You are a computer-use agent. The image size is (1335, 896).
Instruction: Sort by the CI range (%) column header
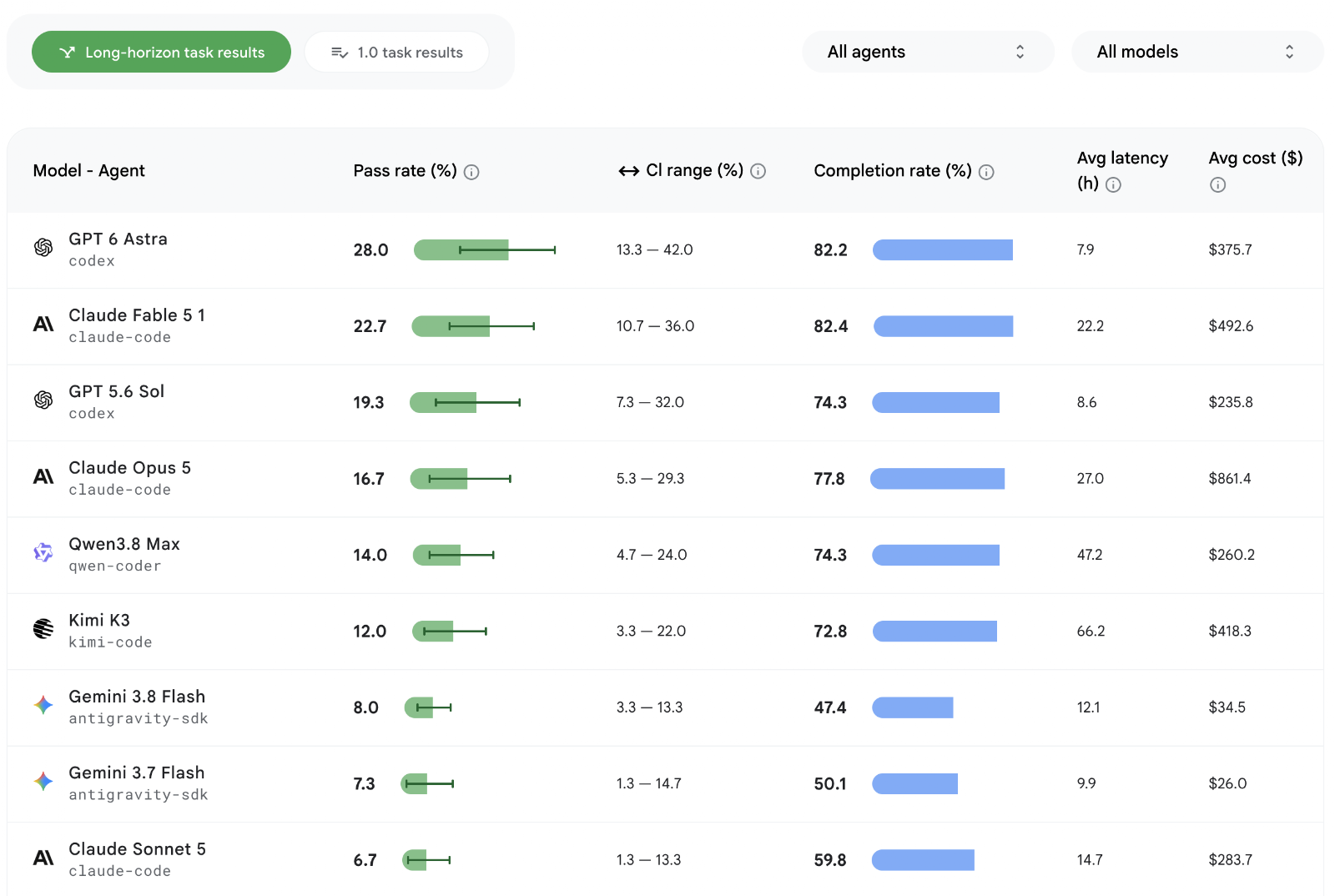[x=694, y=171]
